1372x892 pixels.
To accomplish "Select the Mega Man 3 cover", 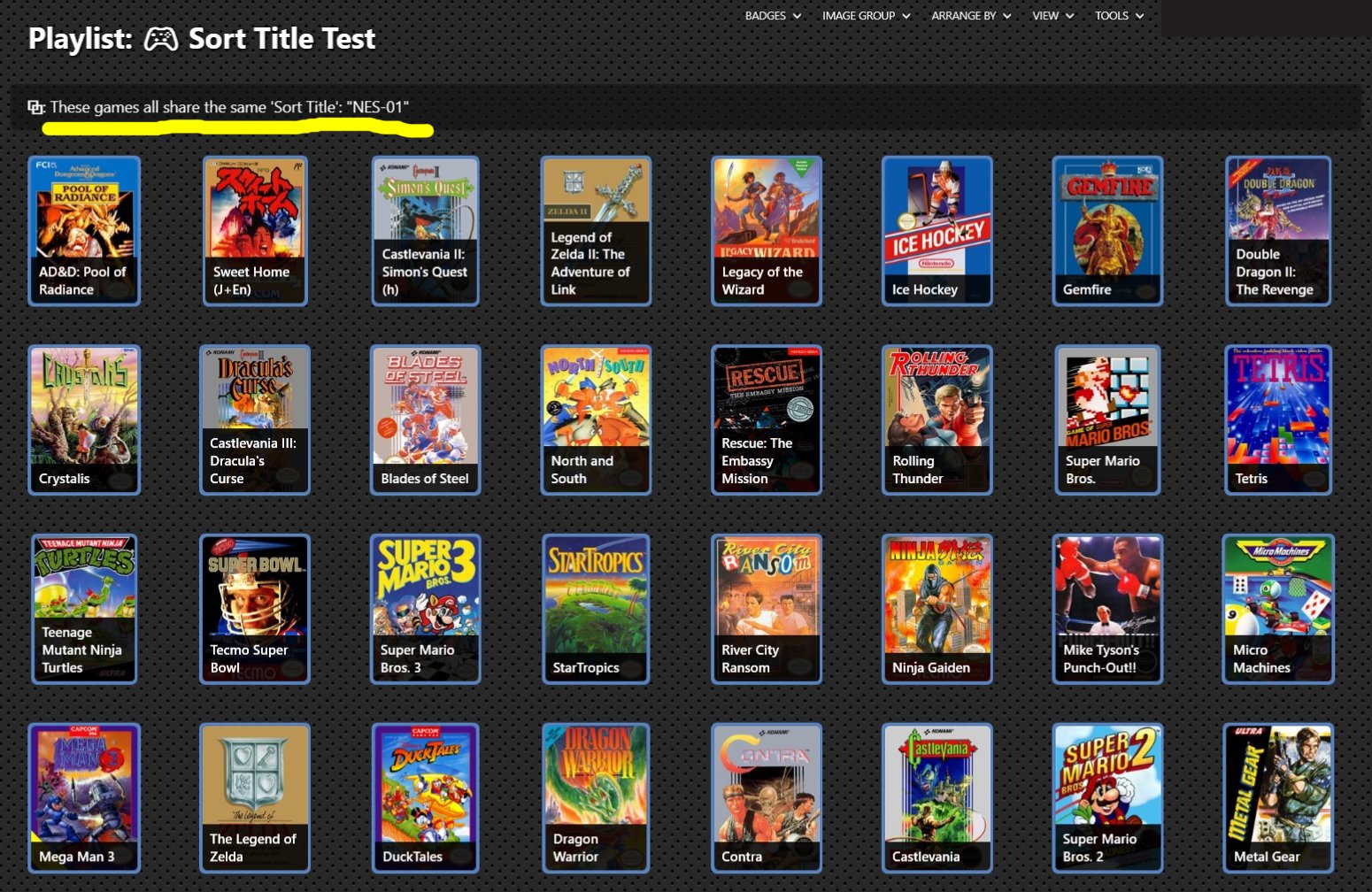I will click(x=84, y=797).
